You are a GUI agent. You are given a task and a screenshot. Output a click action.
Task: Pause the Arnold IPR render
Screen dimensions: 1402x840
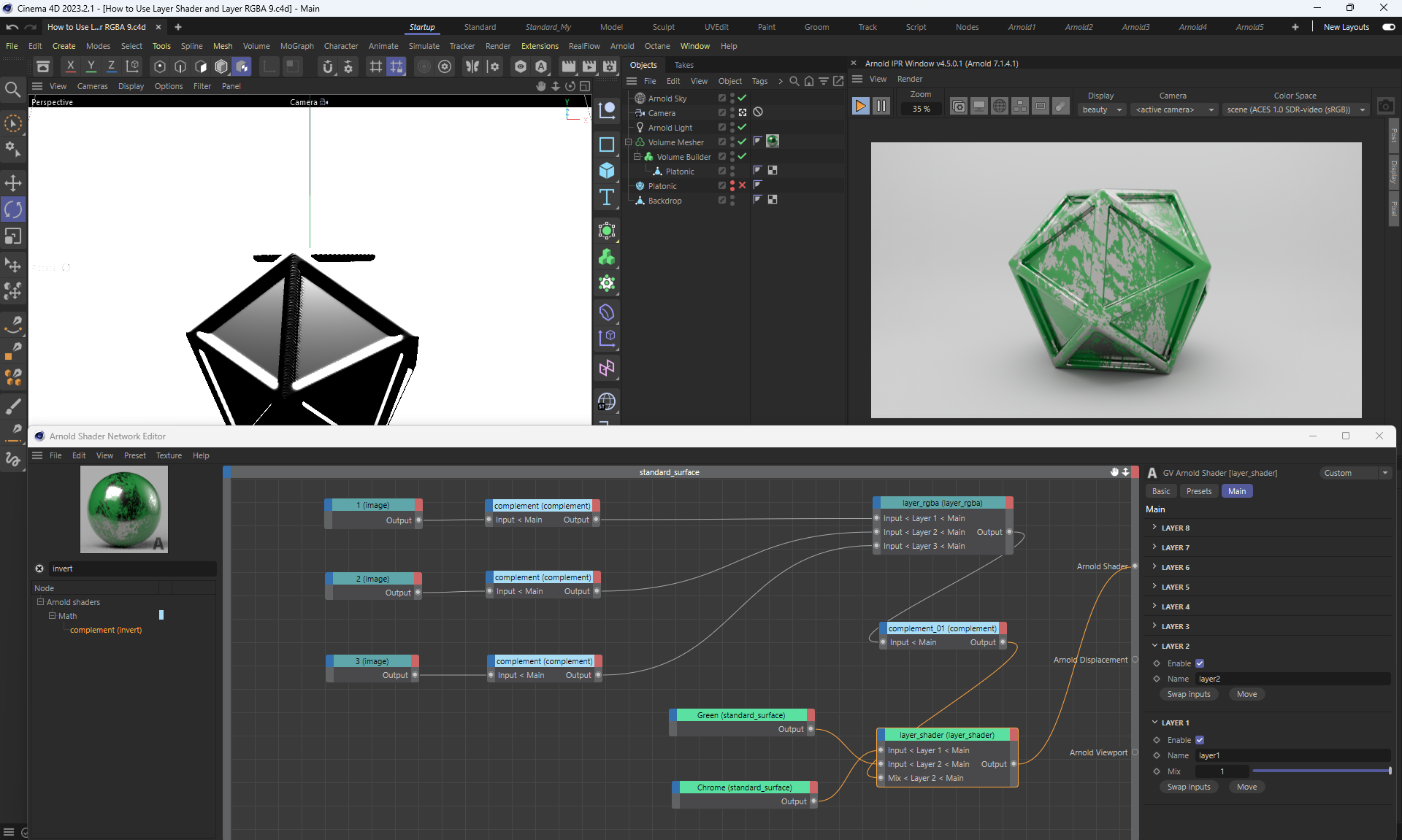pyautogui.click(x=881, y=107)
